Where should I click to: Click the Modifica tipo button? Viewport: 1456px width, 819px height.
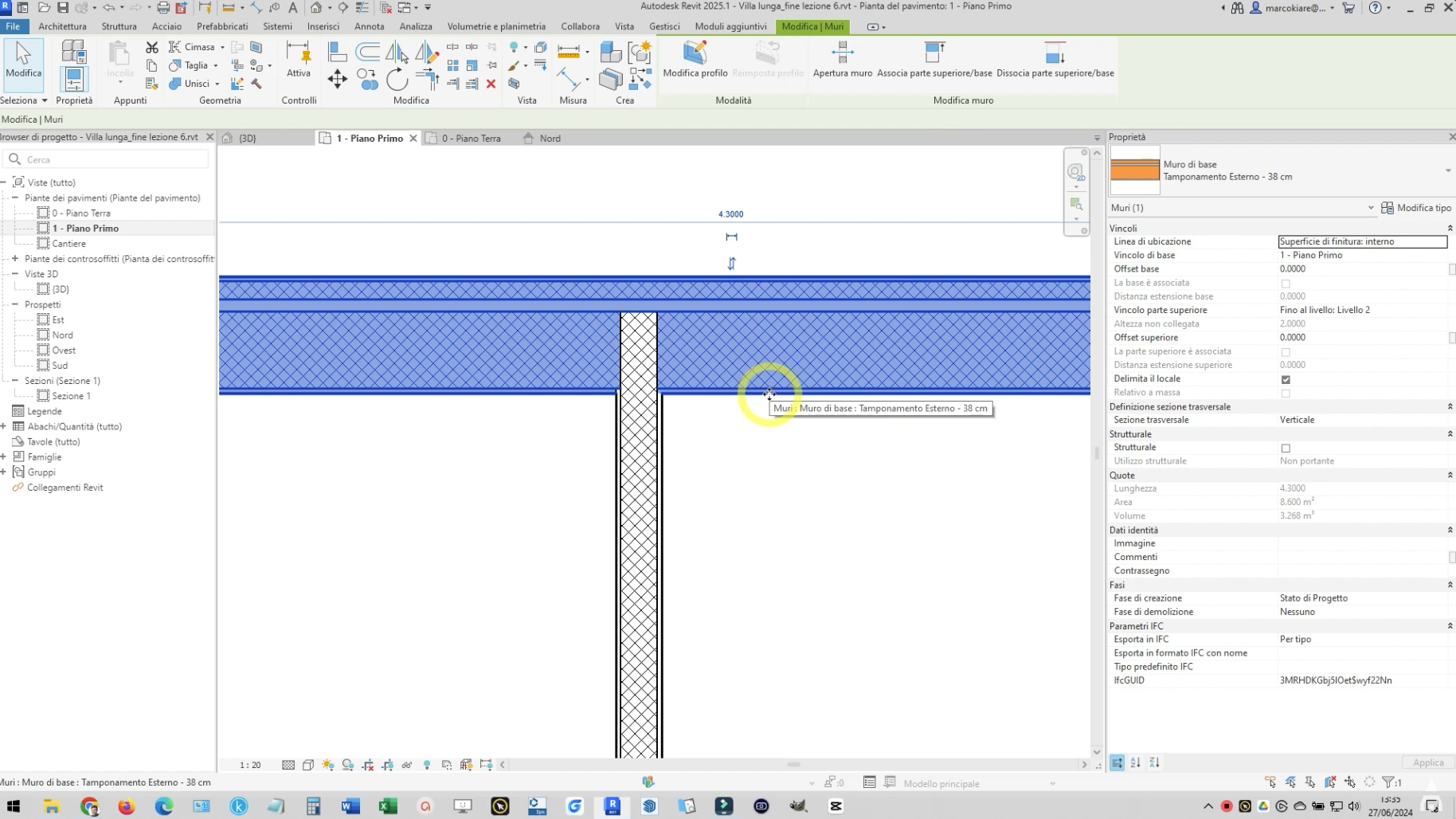pos(1416,208)
